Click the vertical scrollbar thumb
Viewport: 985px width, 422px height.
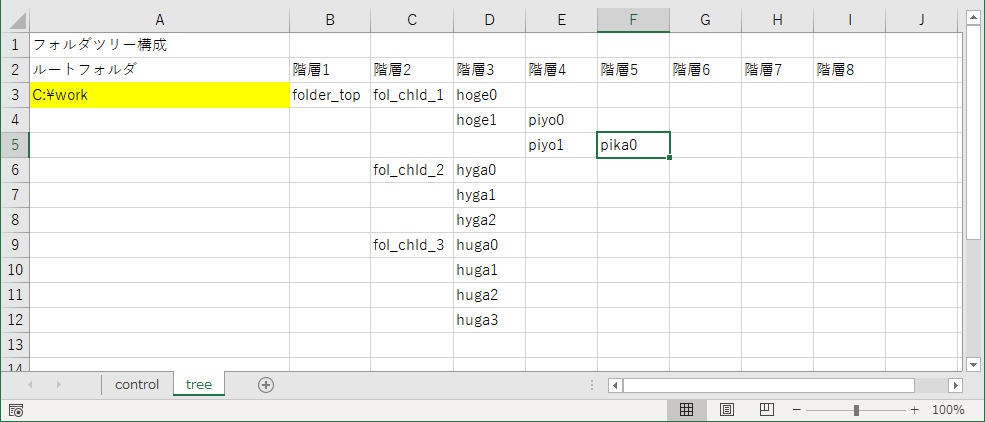(973, 131)
